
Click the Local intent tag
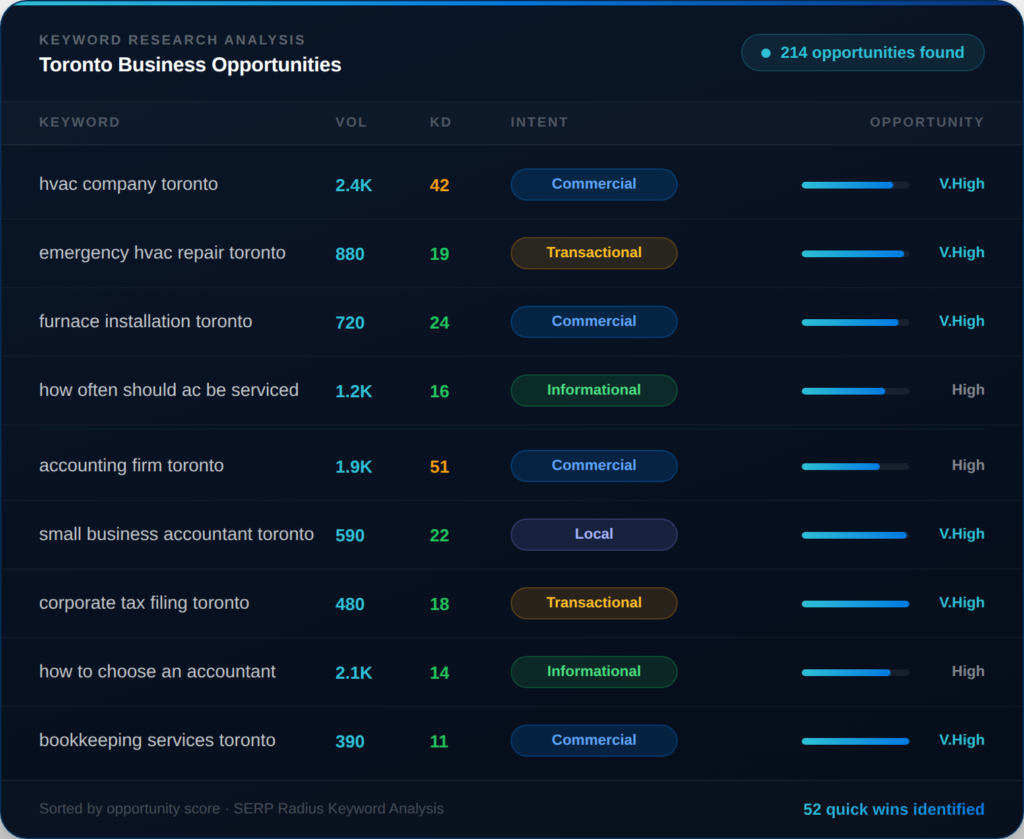pyautogui.click(x=594, y=534)
